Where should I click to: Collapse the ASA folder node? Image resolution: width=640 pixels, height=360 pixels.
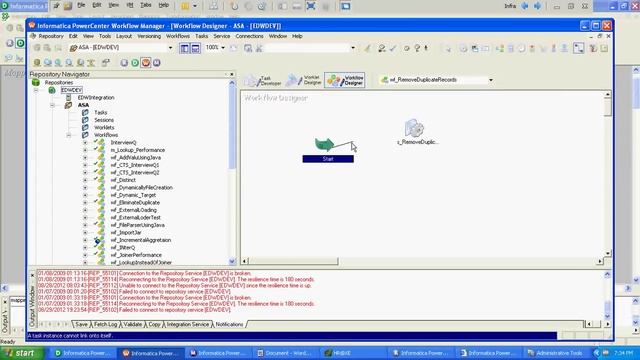click(52, 105)
